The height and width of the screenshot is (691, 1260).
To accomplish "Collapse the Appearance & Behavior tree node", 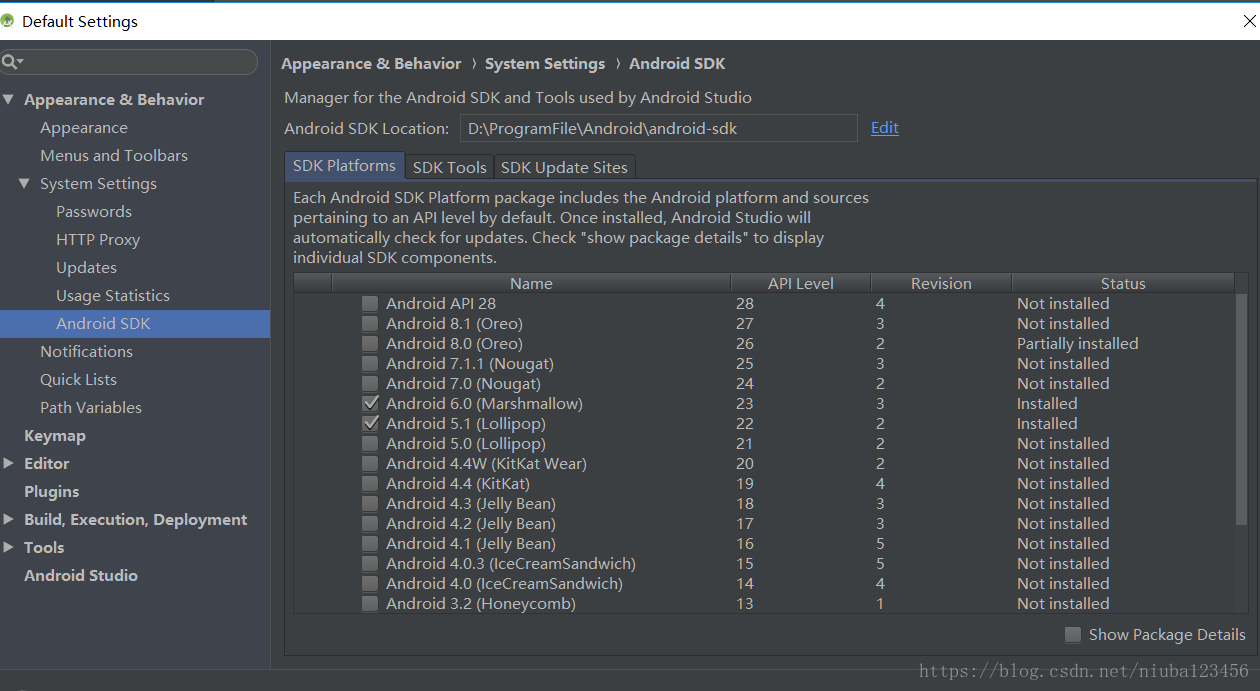I will (9, 99).
